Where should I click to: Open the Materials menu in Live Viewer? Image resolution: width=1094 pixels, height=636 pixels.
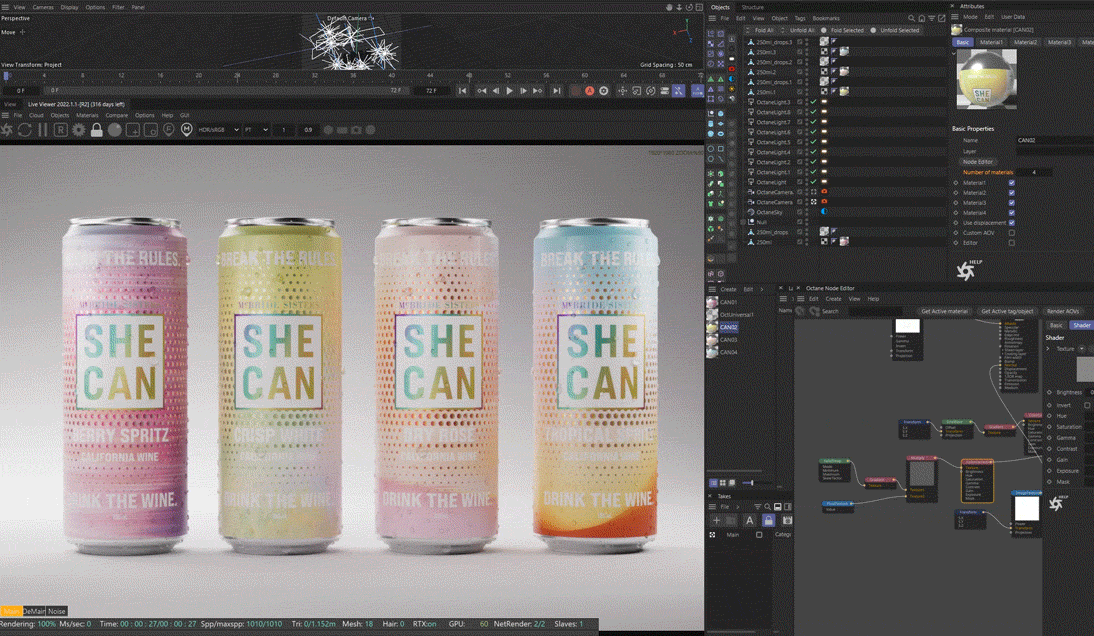point(87,115)
